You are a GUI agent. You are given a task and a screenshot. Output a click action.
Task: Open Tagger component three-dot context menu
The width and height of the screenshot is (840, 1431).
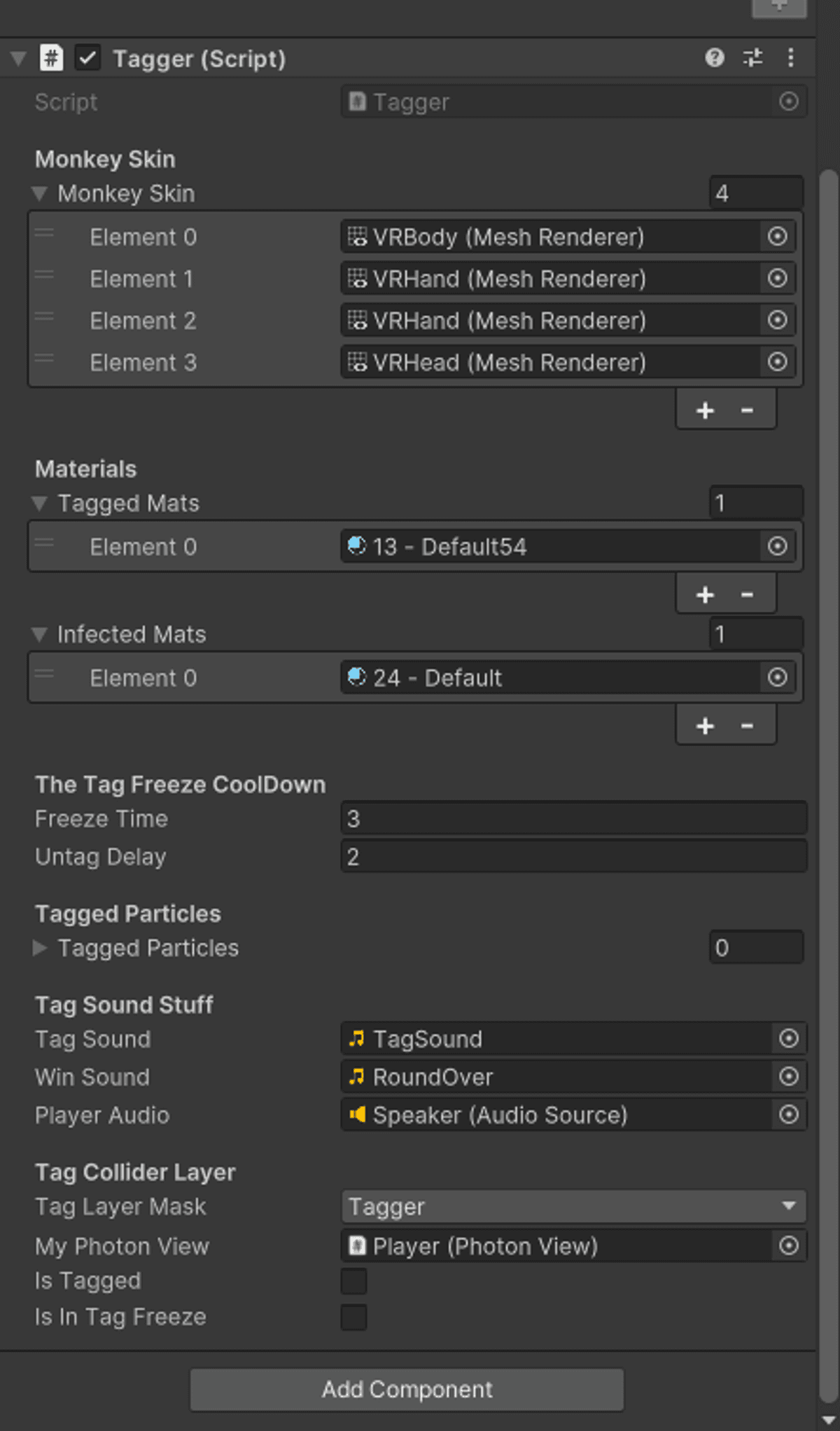point(790,57)
